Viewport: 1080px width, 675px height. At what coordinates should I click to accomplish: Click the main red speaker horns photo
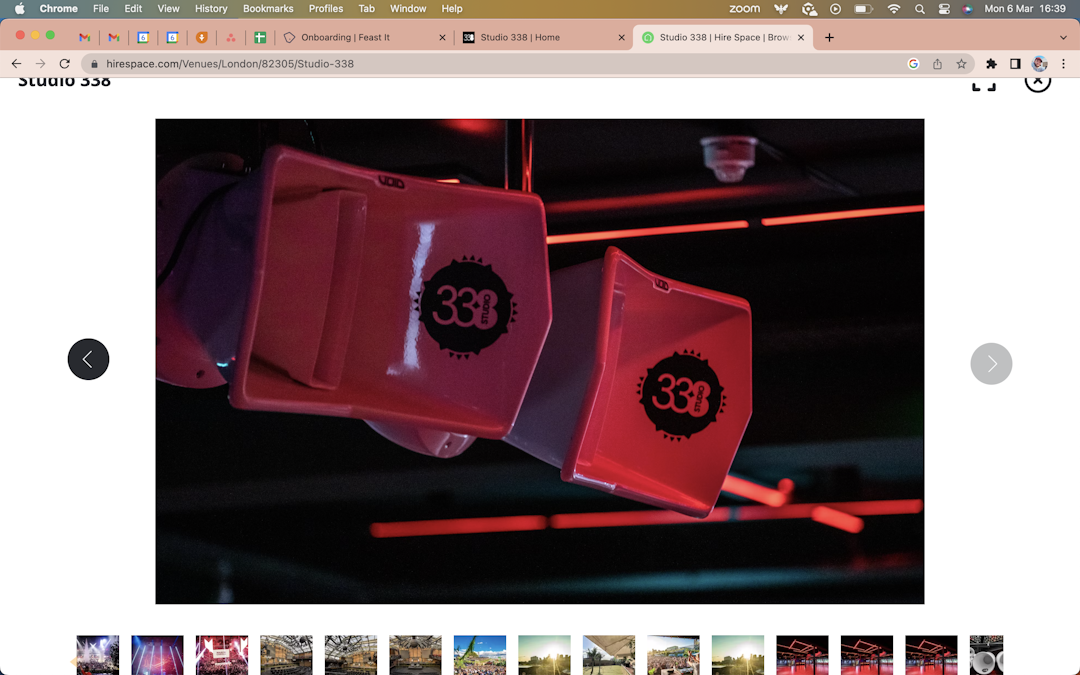click(x=539, y=361)
